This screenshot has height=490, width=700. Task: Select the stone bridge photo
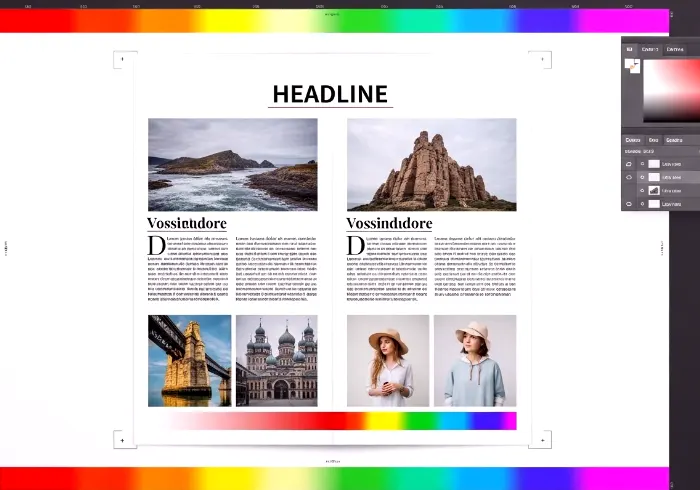(190, 361)
